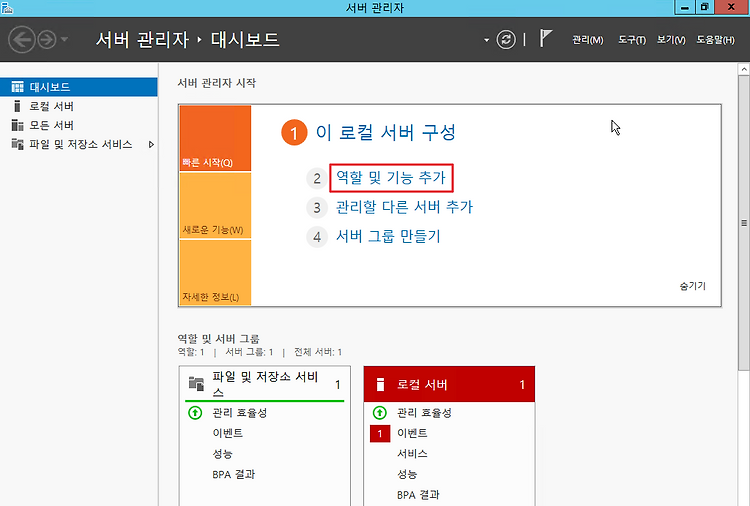Click BPA 결과 in 로컬 서버 tile
The height and width of the screenshot is (506, 750).
click(419, 495)
